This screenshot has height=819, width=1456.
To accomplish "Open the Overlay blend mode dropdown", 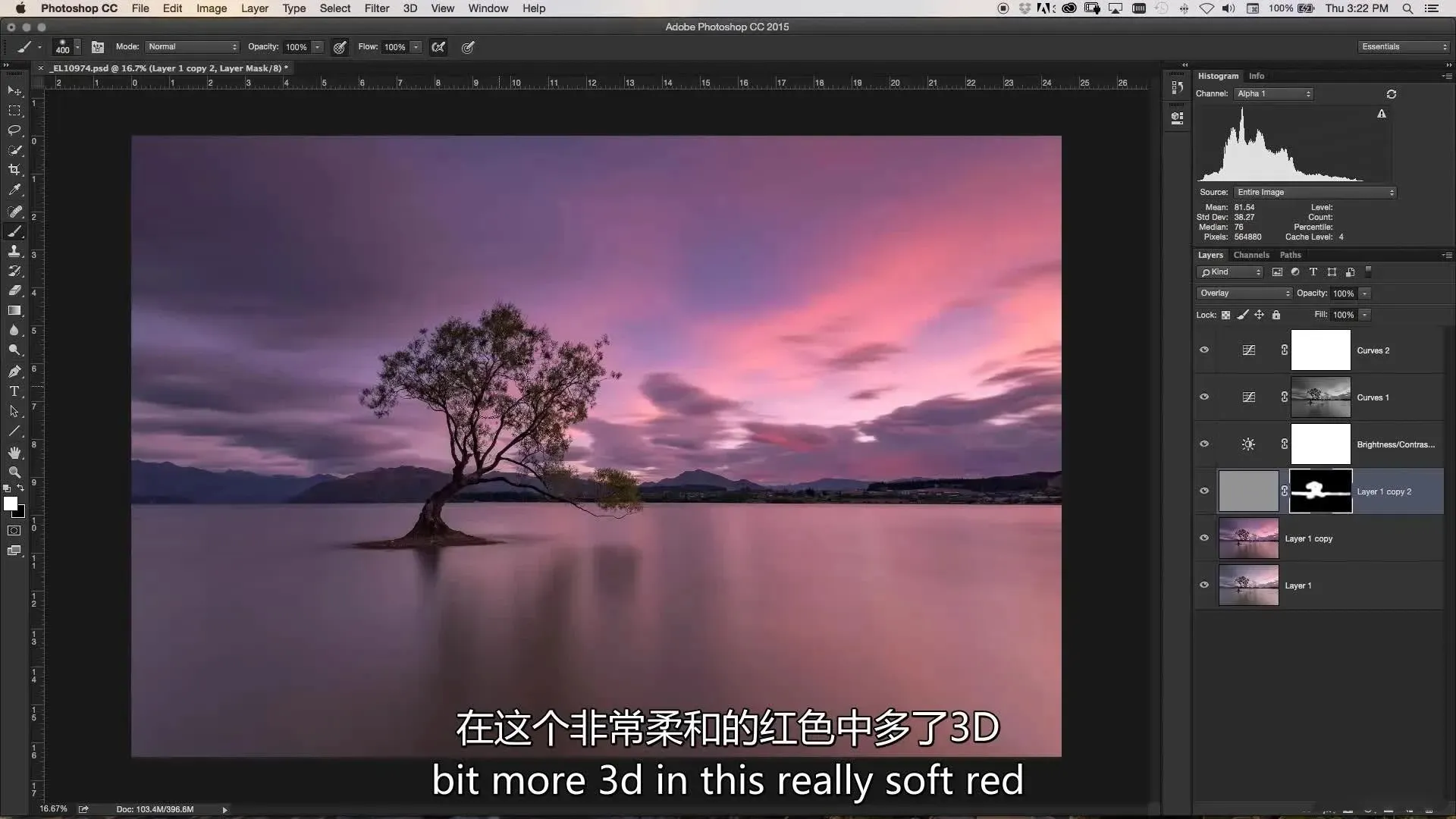I will click(1244, 293).
